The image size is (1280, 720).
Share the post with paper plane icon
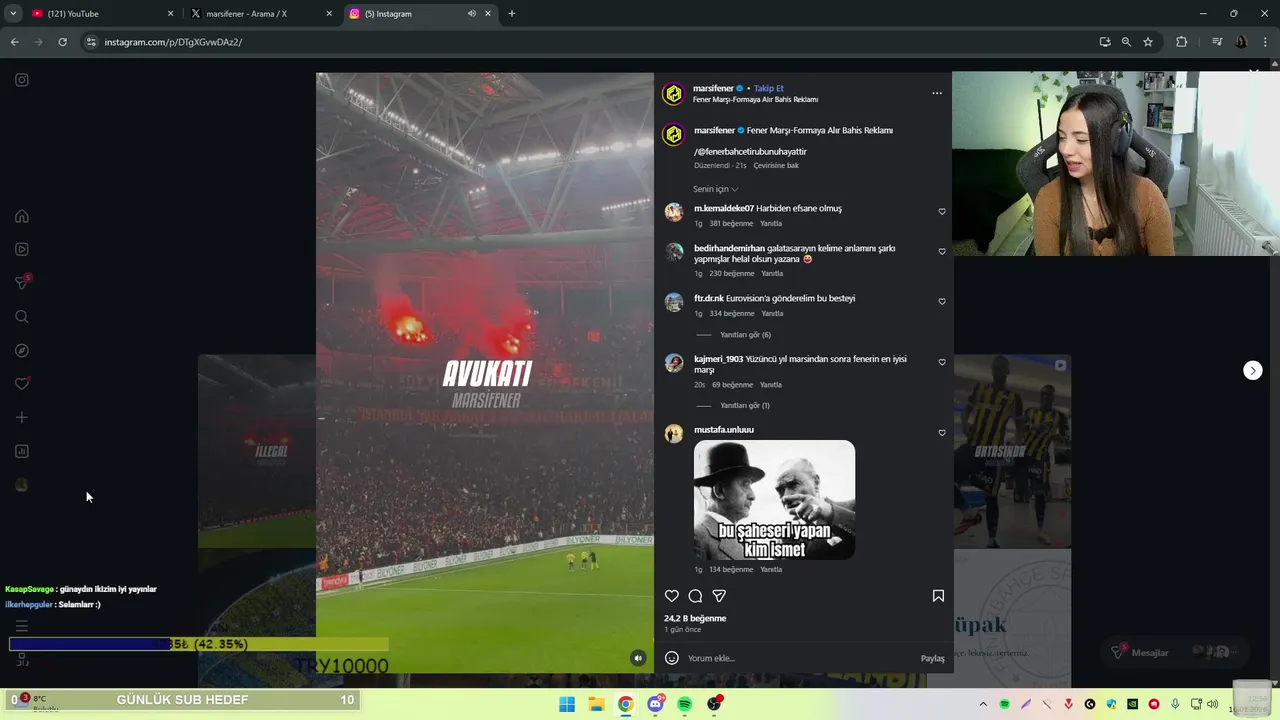coord(719,596)
